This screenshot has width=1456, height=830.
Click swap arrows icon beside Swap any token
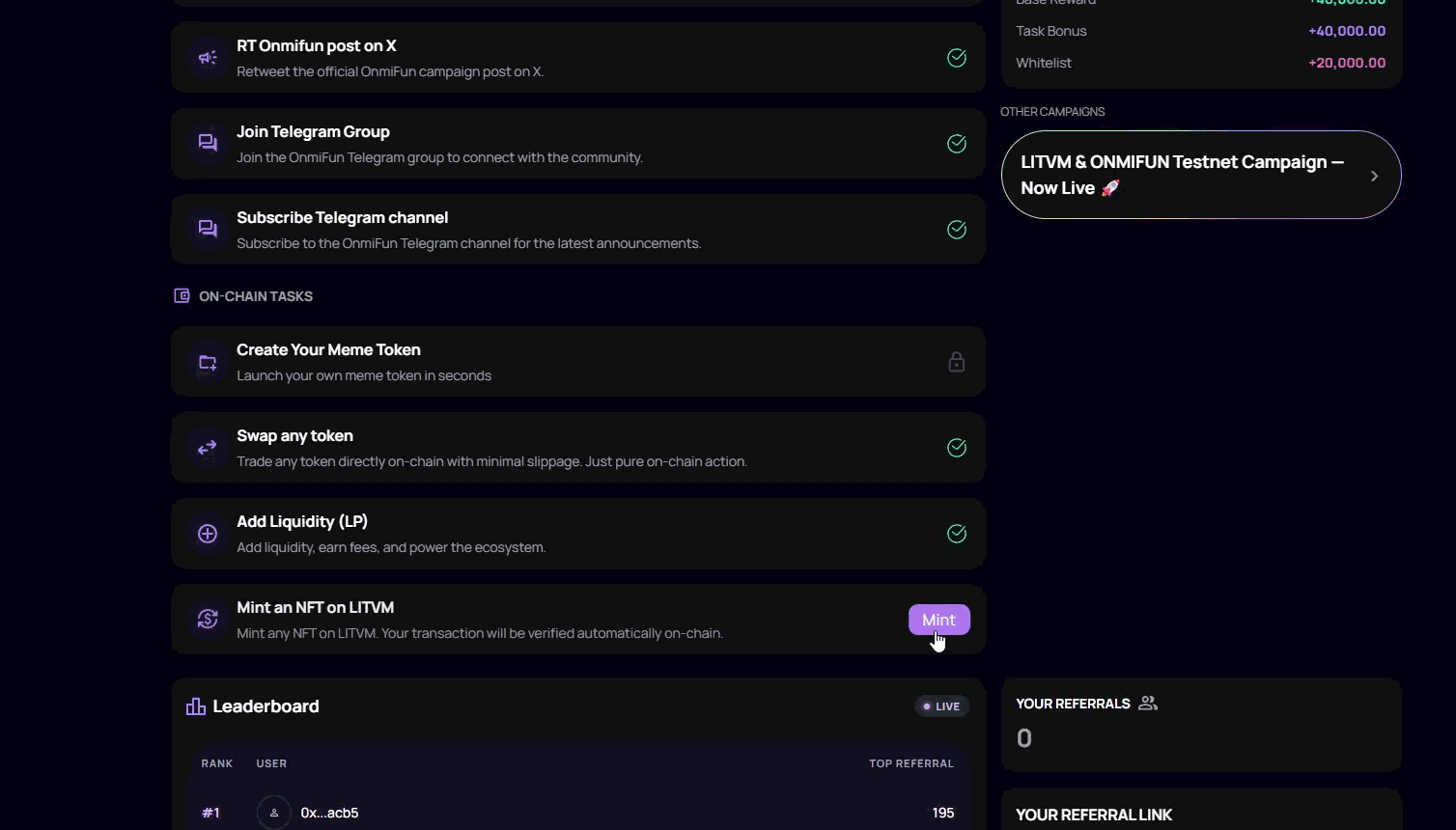208,448
